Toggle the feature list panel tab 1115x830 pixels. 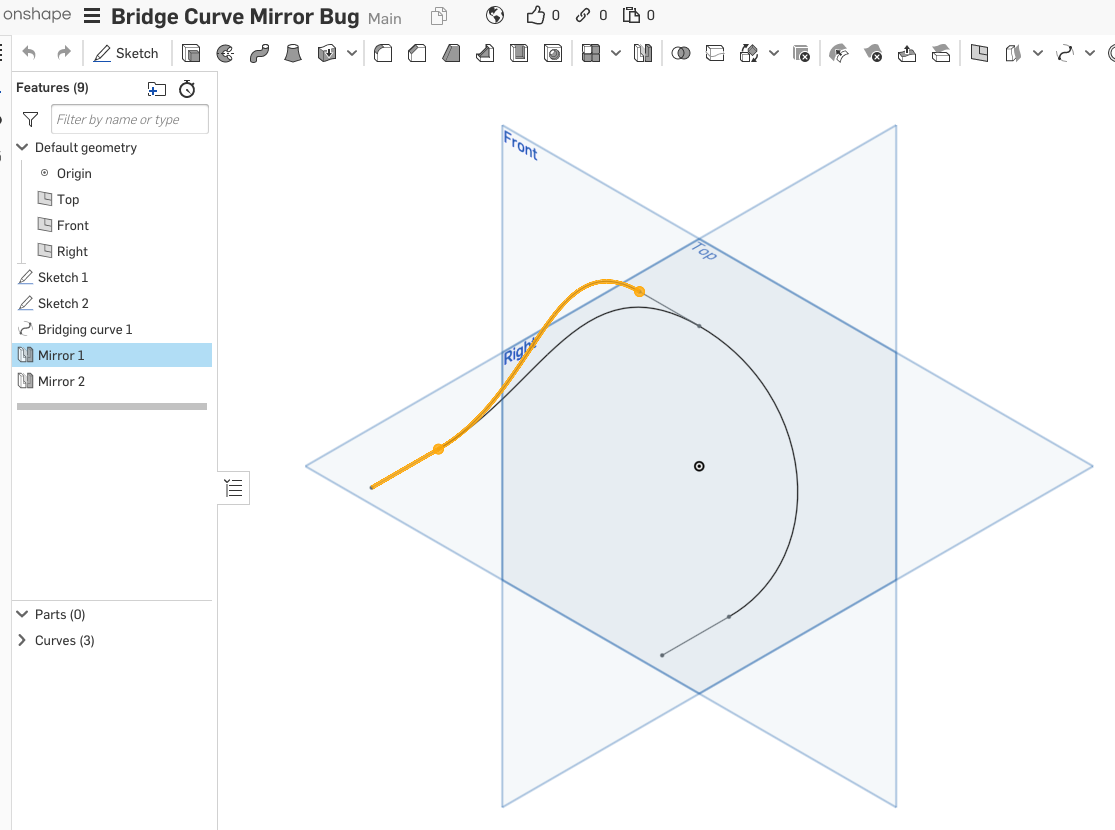click(x=233, y=488)
